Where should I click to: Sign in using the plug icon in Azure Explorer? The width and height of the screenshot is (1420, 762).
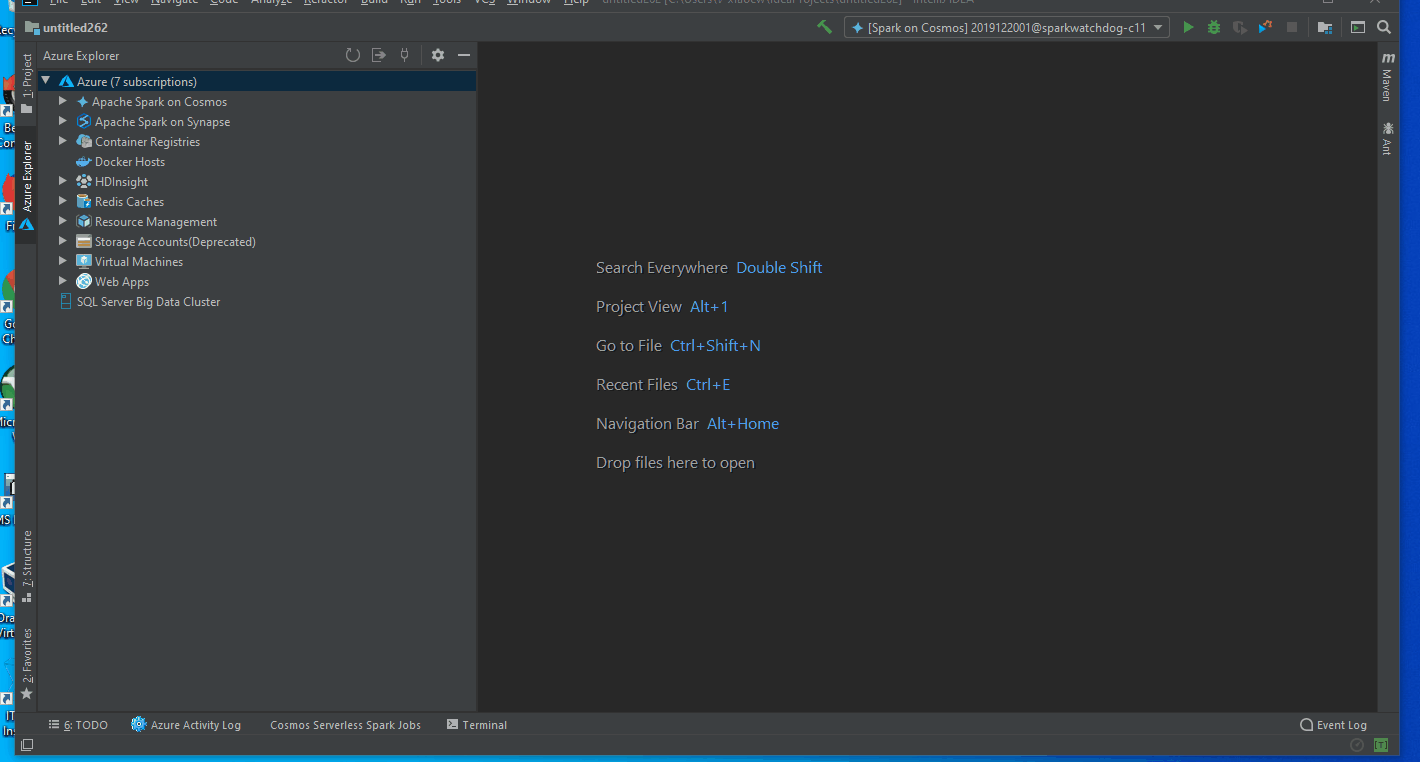click(x=404, y=55)
